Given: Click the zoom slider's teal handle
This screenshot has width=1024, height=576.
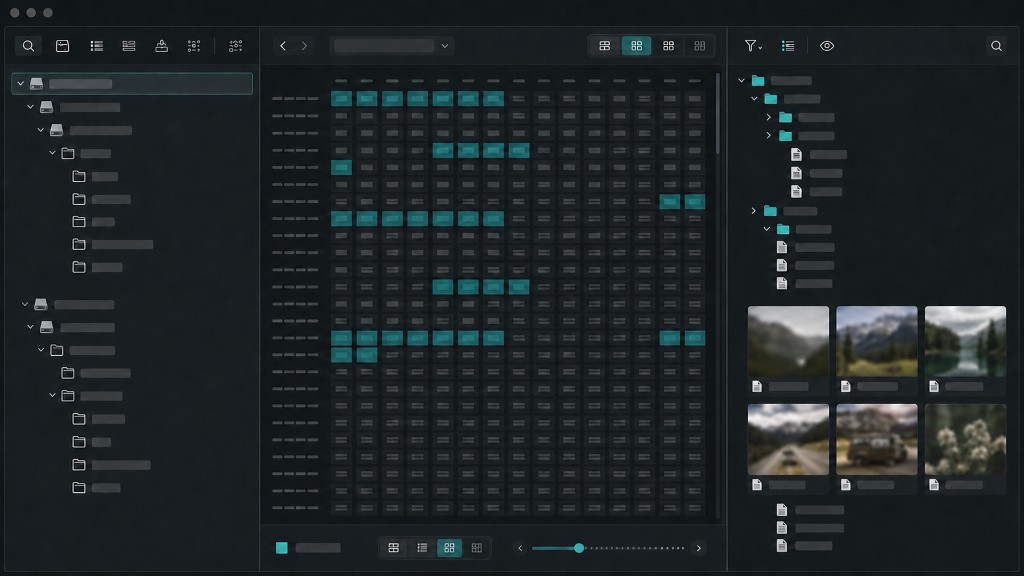Looking at the screenshot, I should click(x=579, y=548).
